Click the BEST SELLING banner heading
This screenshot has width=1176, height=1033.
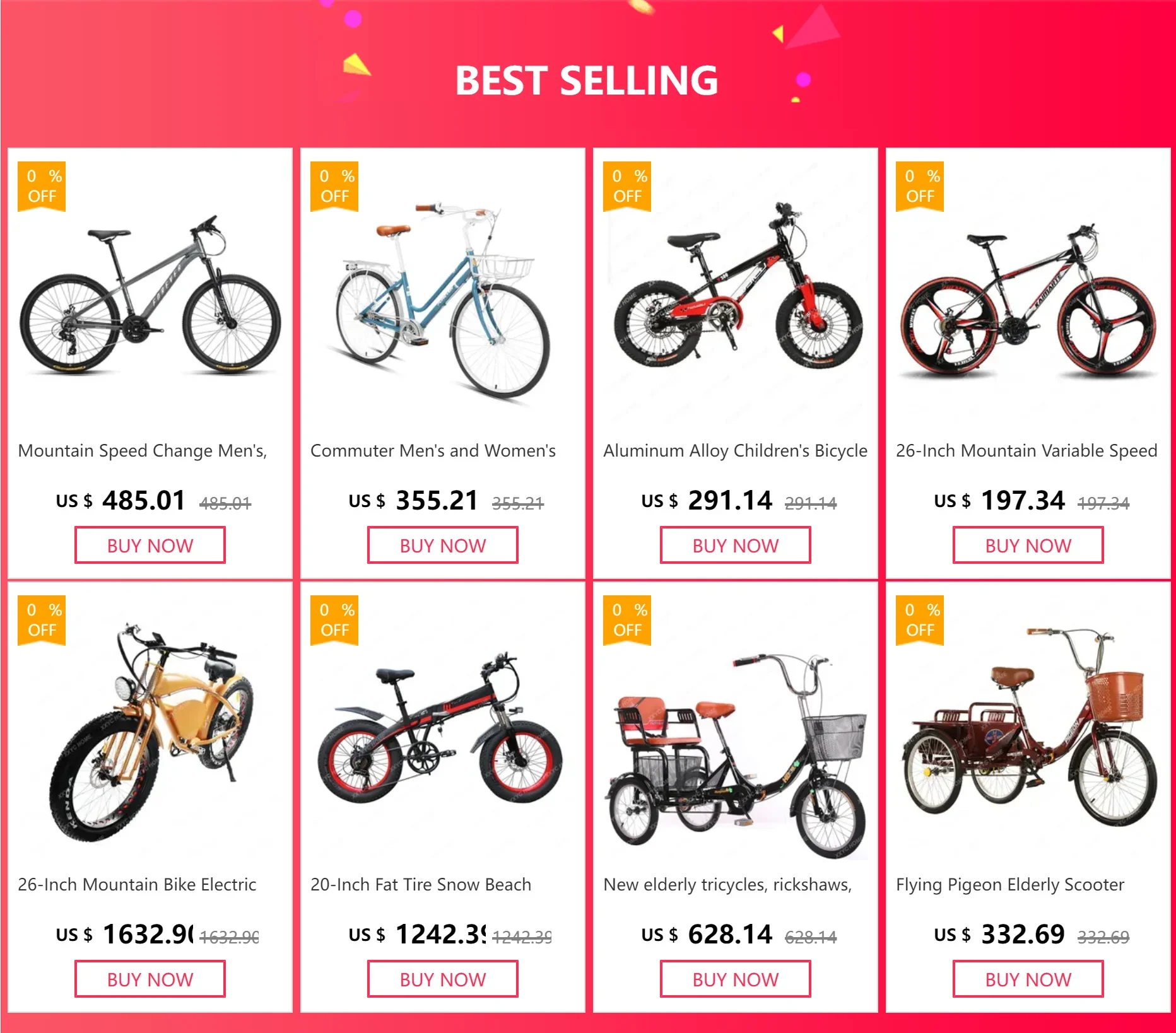pos(587,81)
